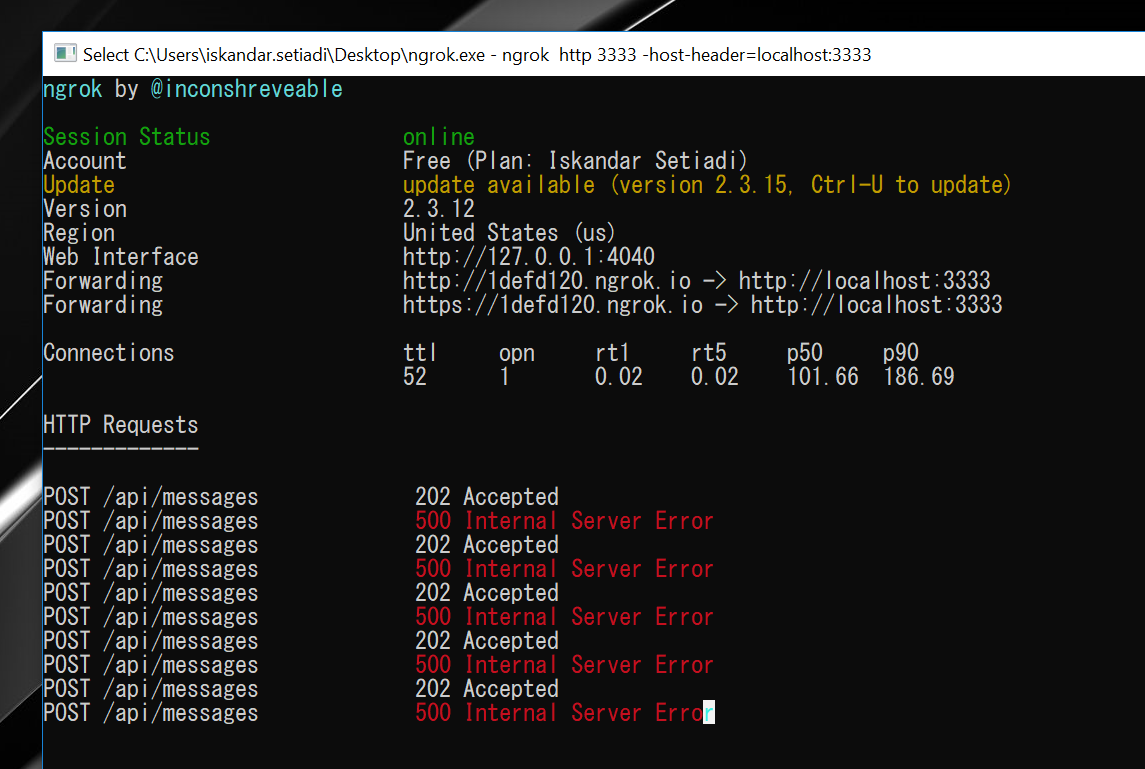
Task: Click the console window icon in title bar
Action: click(65, 53)
